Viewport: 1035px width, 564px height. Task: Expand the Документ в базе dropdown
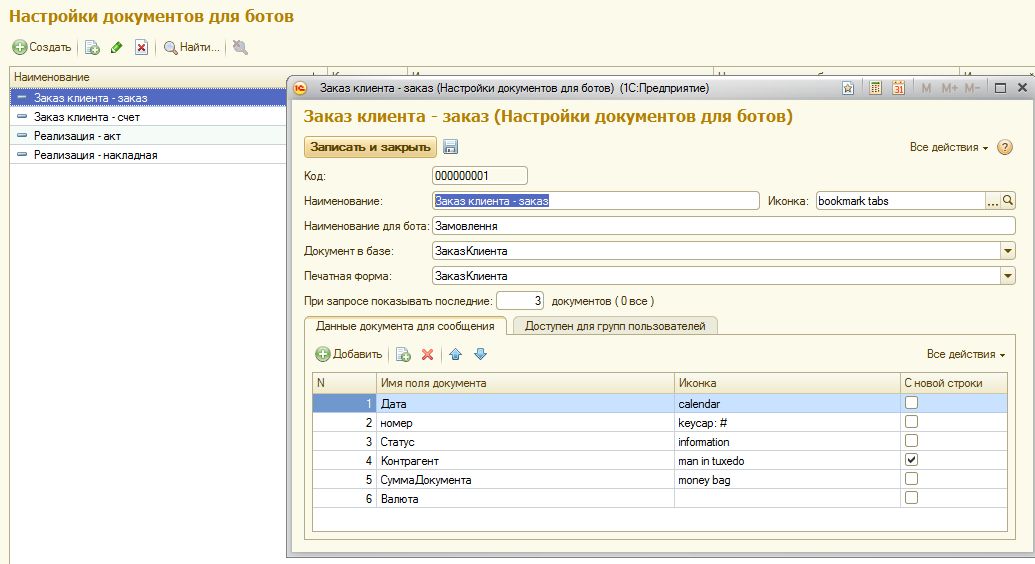[x=1008, y=251]
